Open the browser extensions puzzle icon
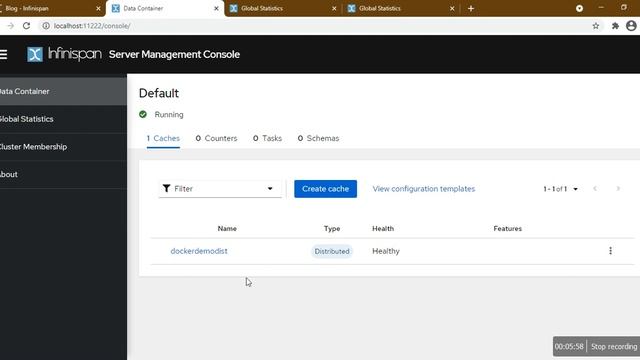The image size is (640, 360). (x=615, y=26)
